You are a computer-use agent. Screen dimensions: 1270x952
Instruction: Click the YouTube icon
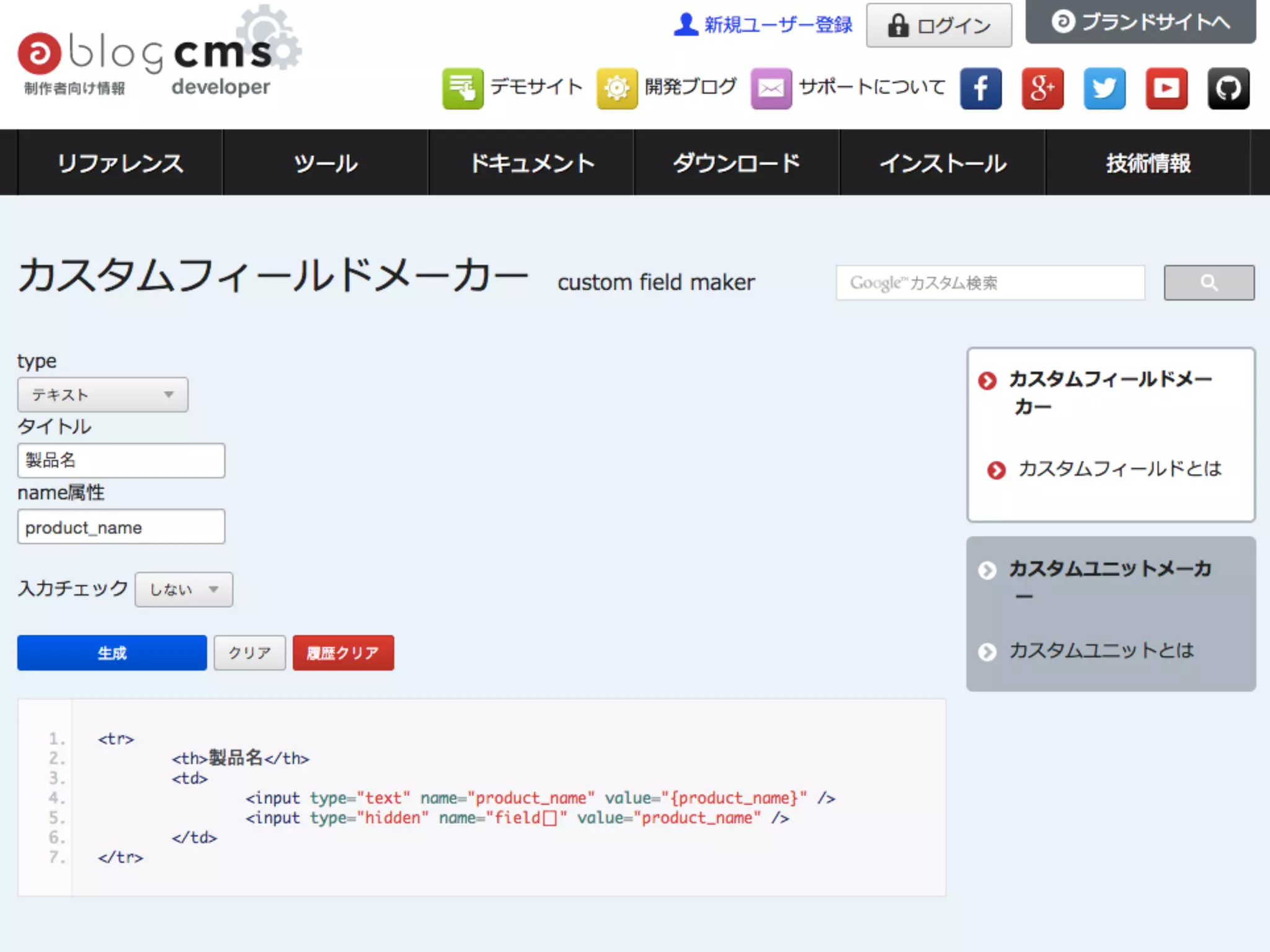point(1166,89)
